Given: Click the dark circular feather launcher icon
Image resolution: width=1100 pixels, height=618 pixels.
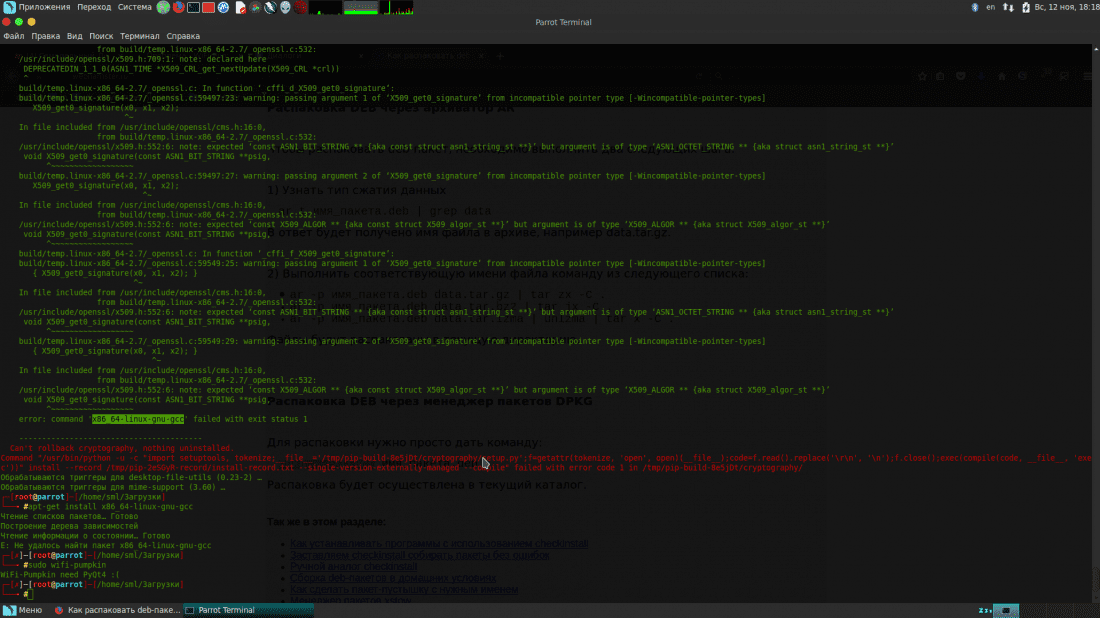Looking at the screenshot, I should (270, 7).
